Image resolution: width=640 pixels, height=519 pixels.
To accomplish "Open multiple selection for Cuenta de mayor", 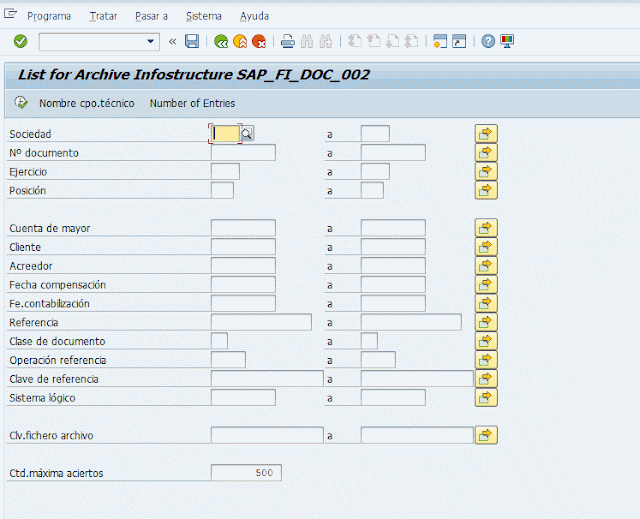I will (486, 228).
